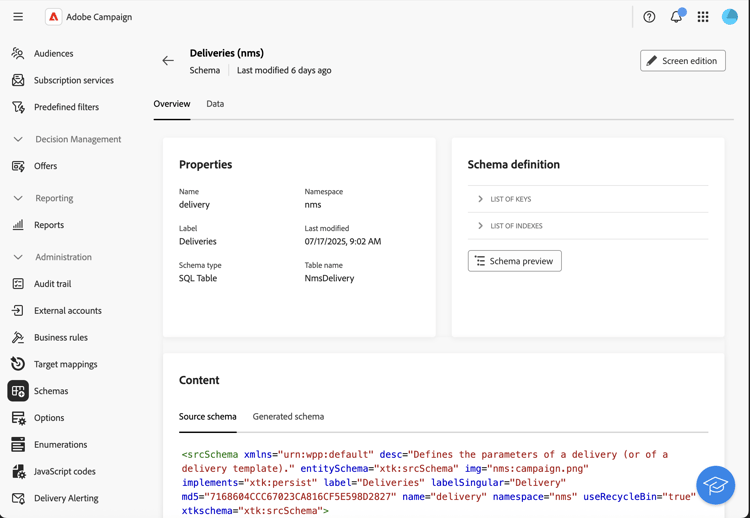750x518 pixels.
Task: Open the hamburger navigation menu
Action: coord(18,17)
